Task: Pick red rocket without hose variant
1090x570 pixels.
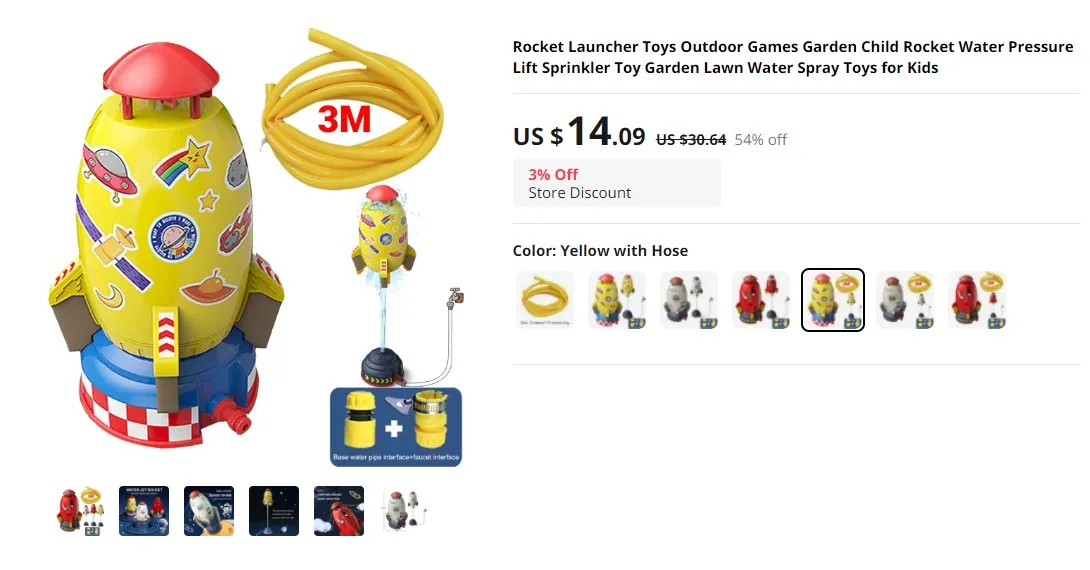Action: pyautogui.click(x=761, y=300)
